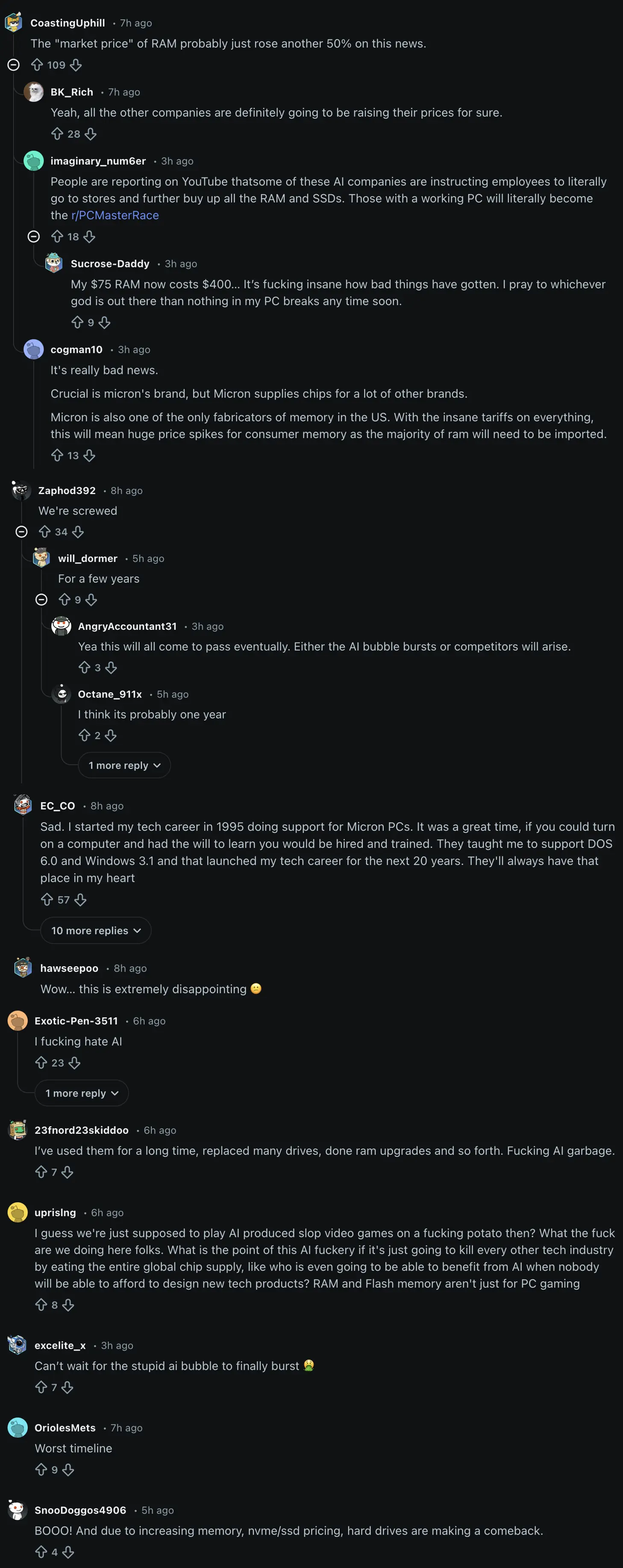This screenshot has width=623, height=1568.
Task: Downvote BK_Rich's reply
Action: [x=91, y=134]
